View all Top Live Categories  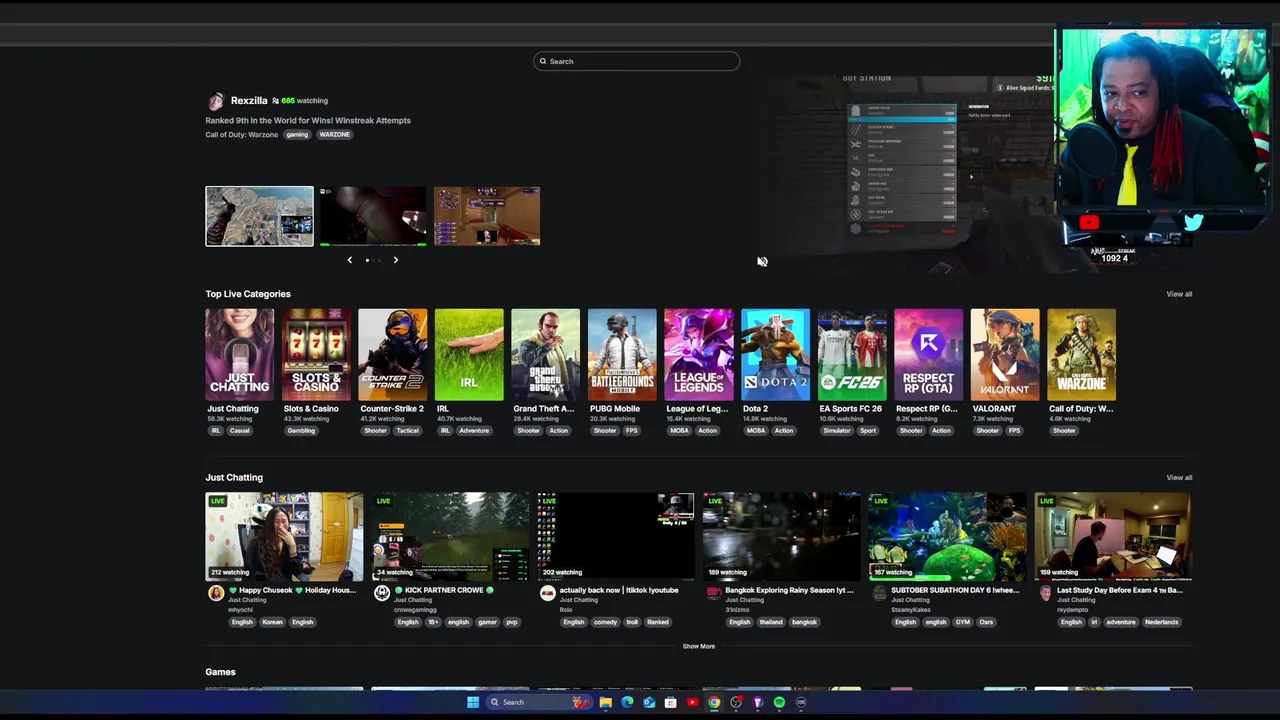point(1179,294)
